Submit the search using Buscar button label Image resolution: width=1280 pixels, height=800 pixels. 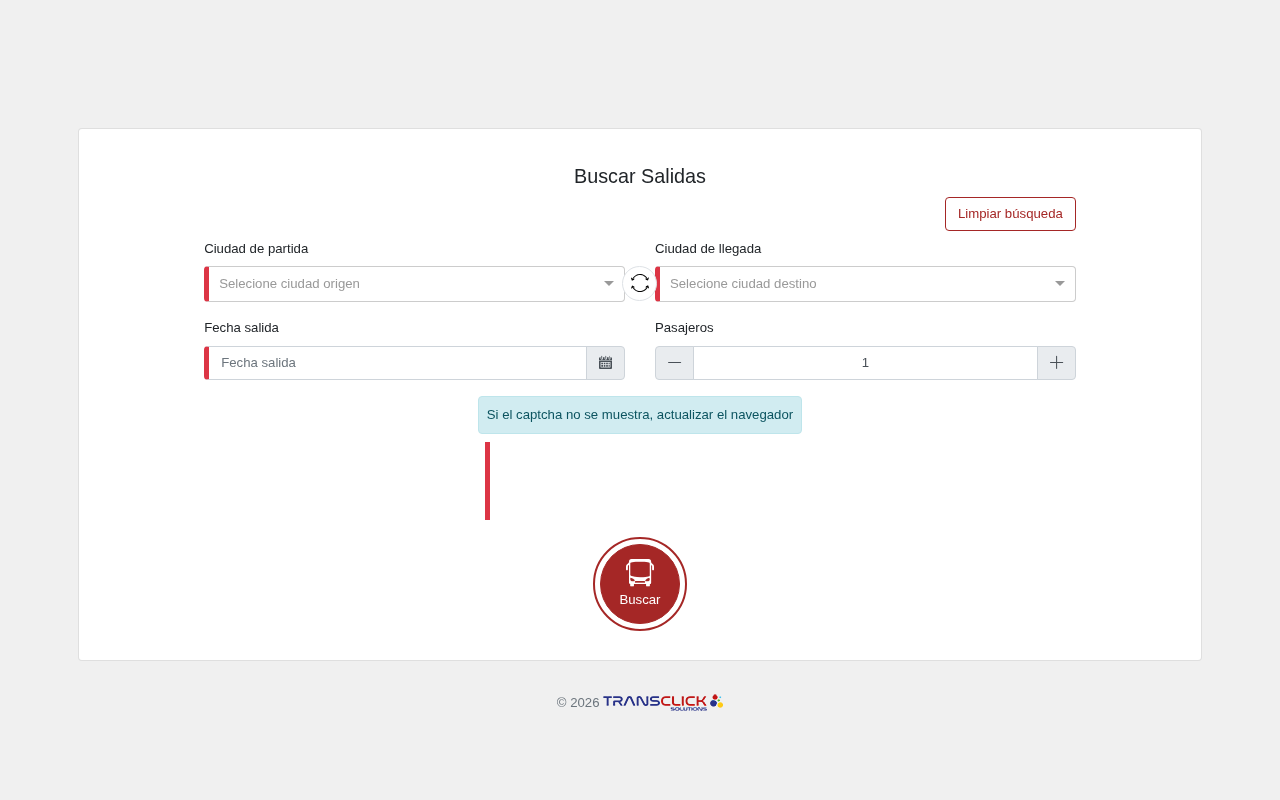pos(640,600)
